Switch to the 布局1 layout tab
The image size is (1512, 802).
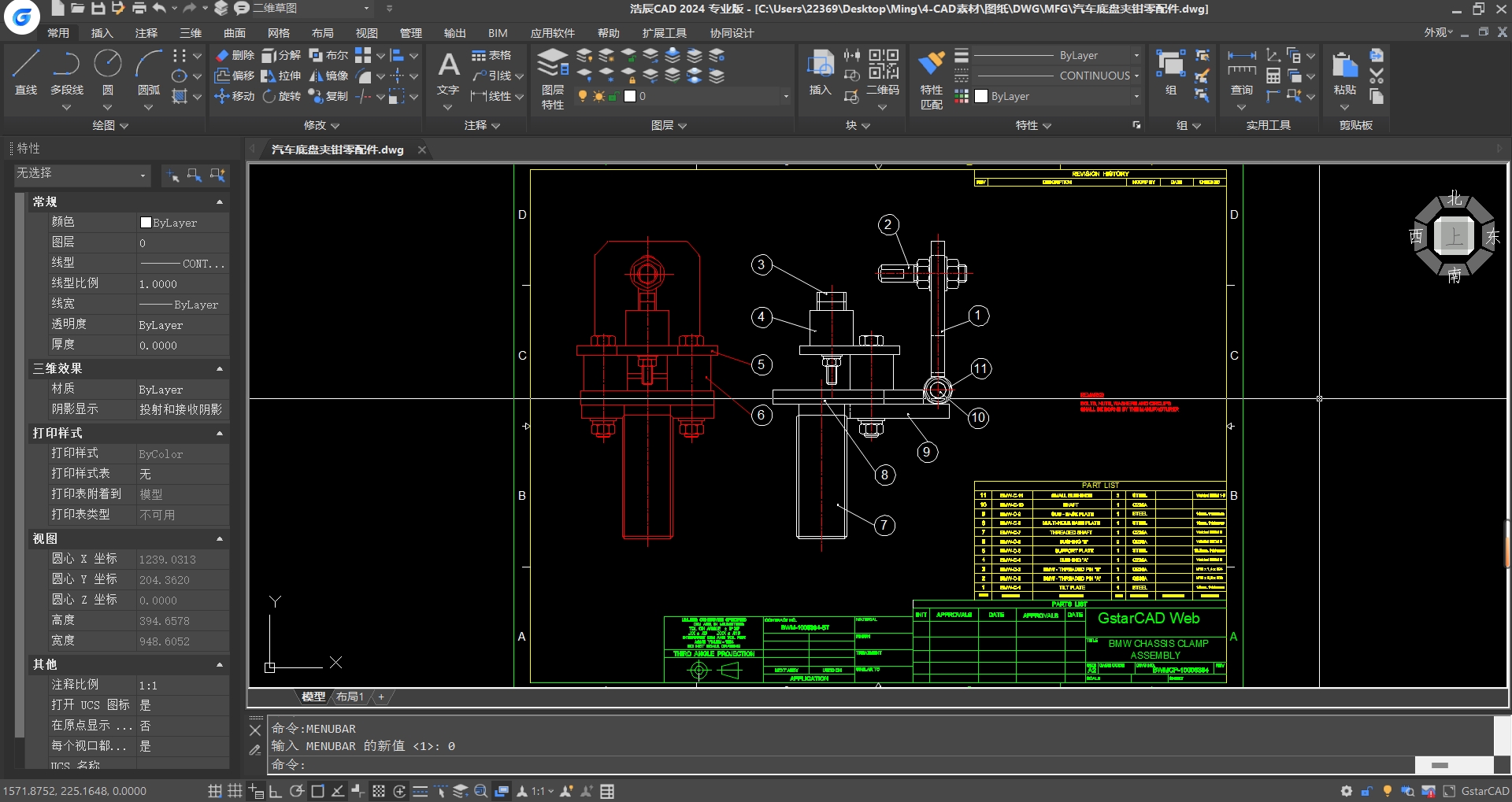click(x=350, y=697)
